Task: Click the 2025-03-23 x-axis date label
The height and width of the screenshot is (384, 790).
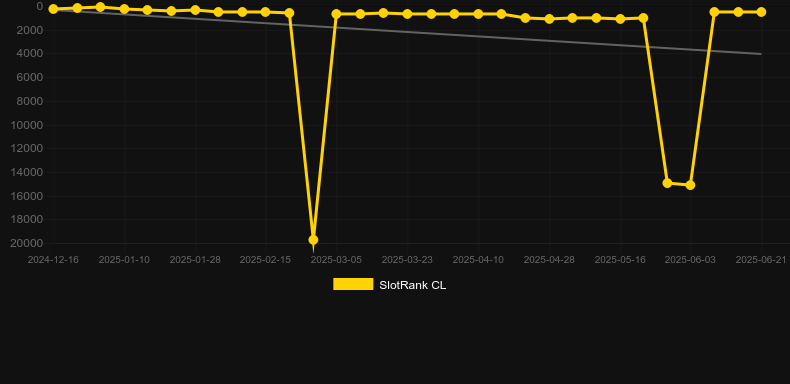Action: (407, 260)
